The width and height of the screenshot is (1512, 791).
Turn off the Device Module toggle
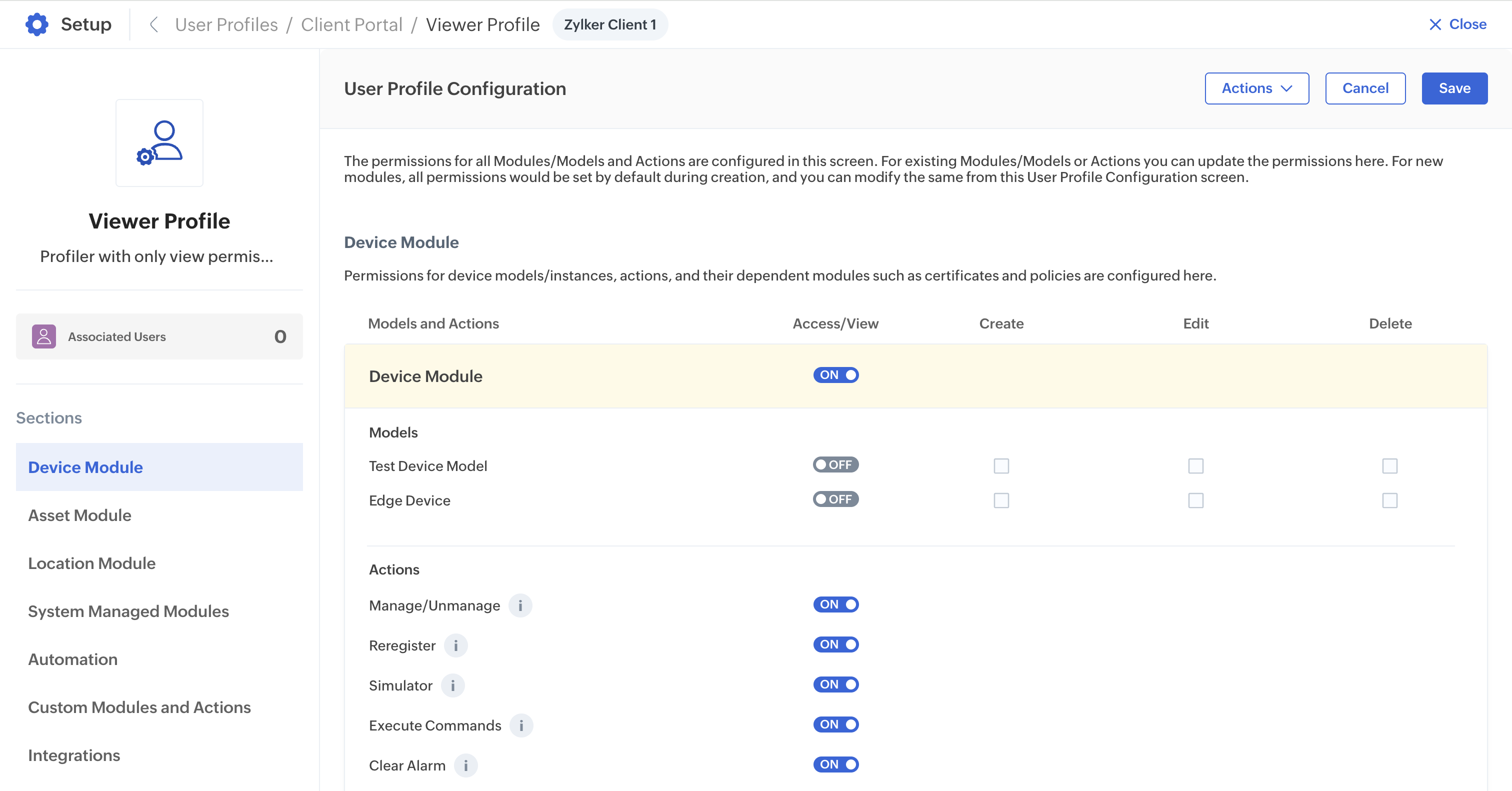pyautogui.click(x=835, y=375)
